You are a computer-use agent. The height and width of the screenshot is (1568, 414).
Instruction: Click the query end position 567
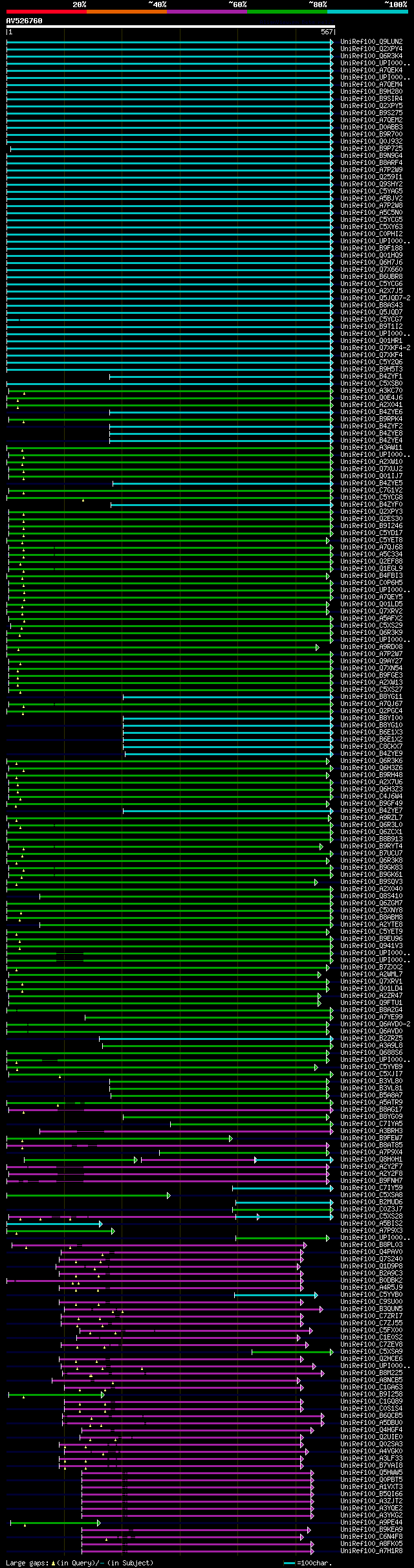click(327, 32)
